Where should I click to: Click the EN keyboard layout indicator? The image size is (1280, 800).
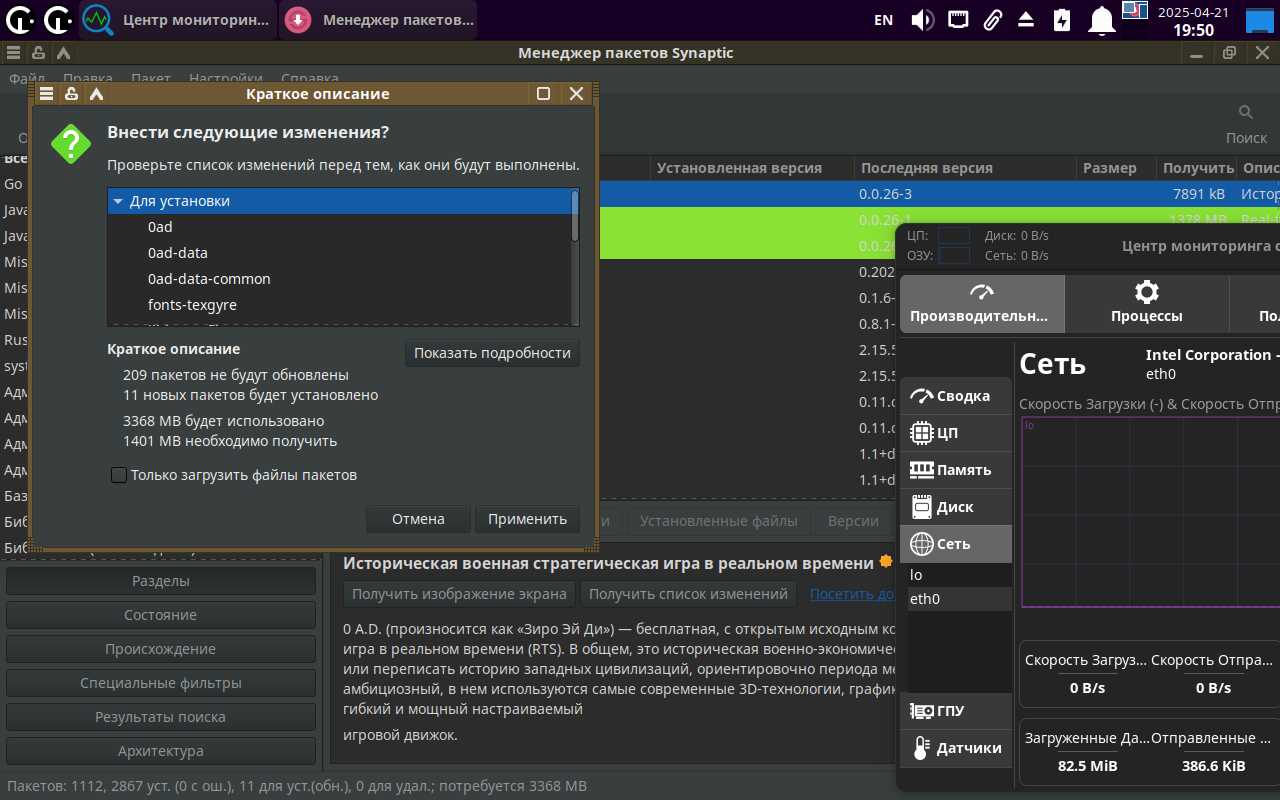click(884, 19)
